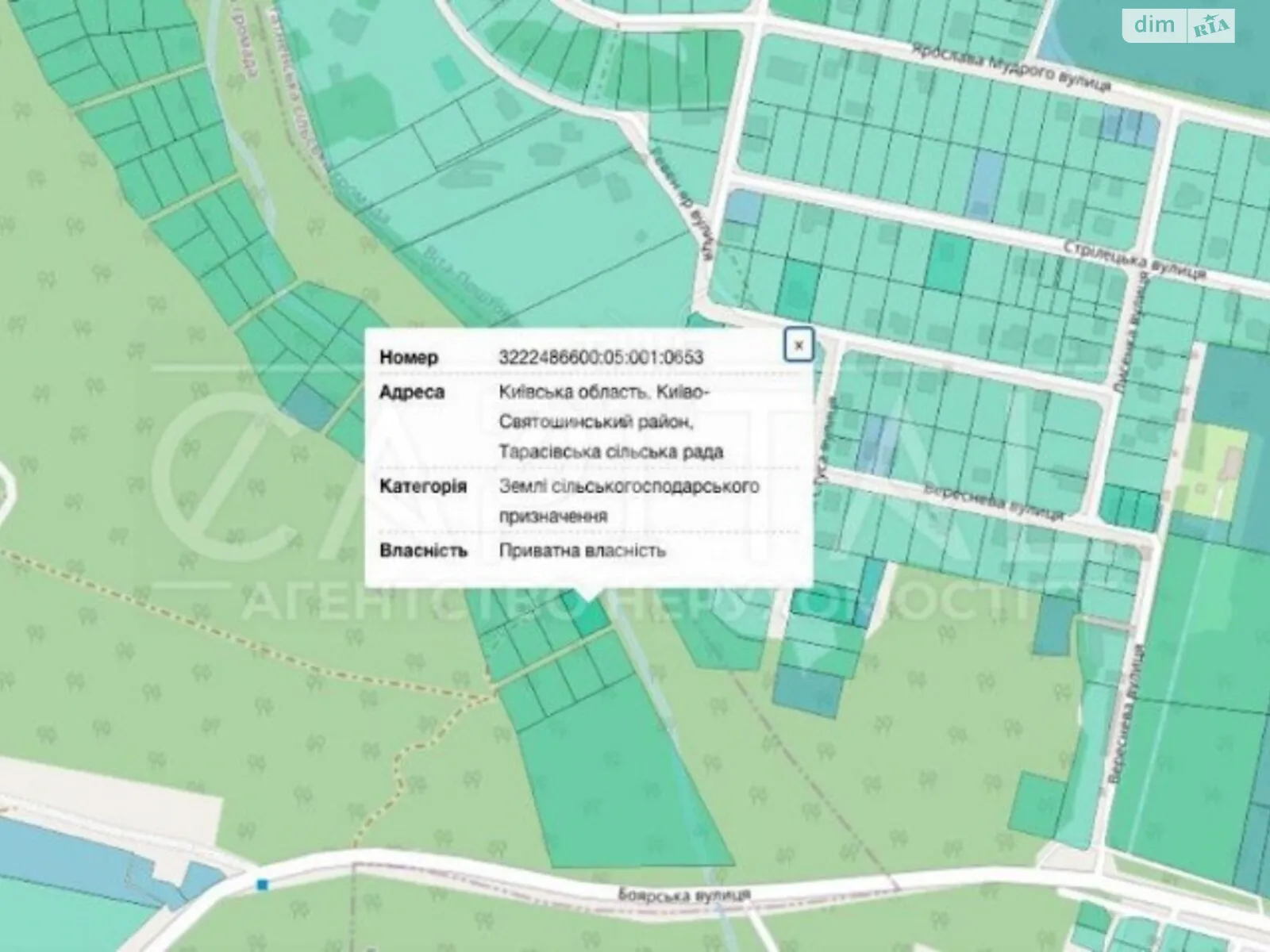The image size is (1270, 952).
Task: Click Боярська вулиця street label
Action: 684,894
